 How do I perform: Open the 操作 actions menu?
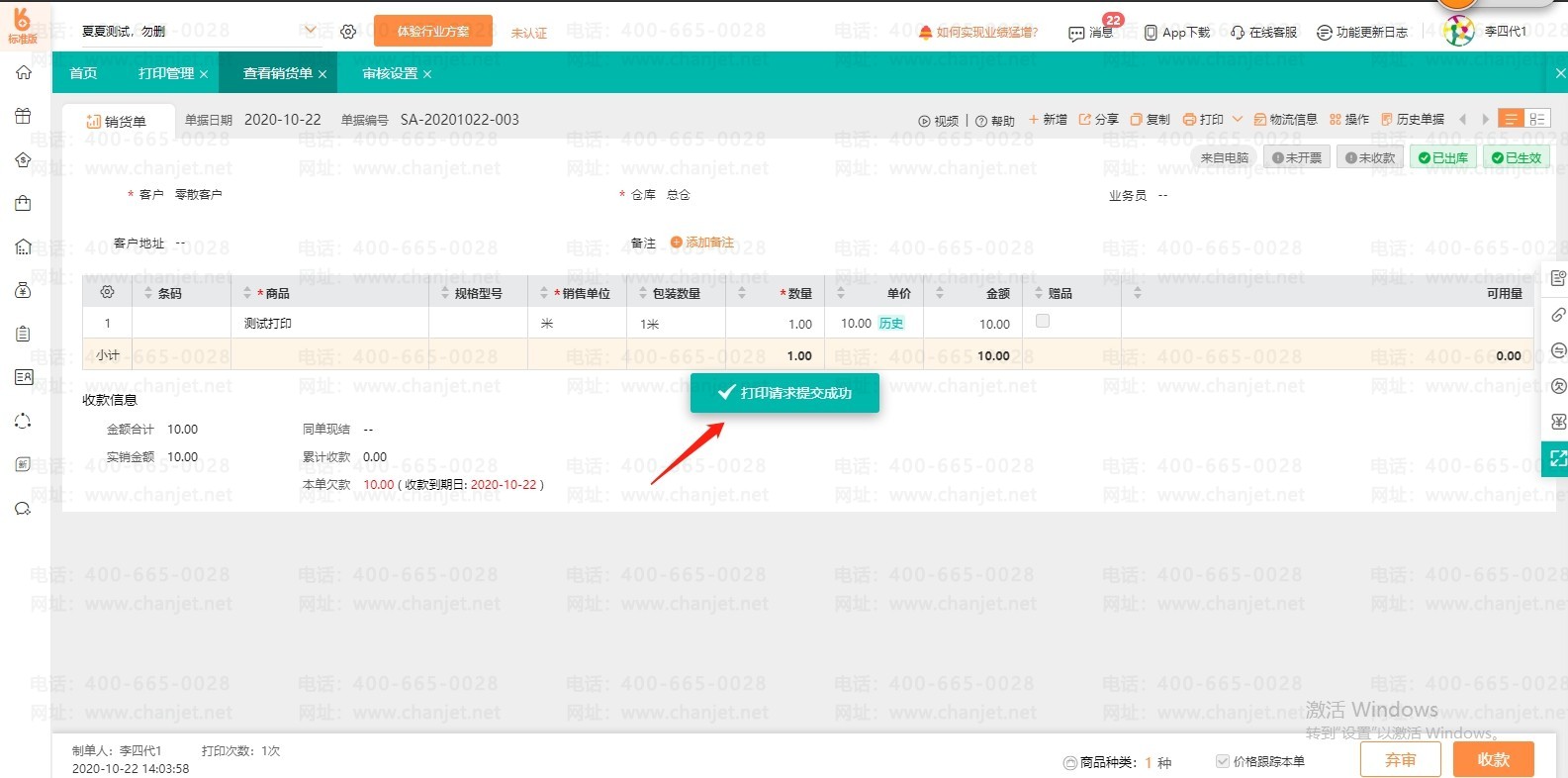click(x=1349, y=120)
